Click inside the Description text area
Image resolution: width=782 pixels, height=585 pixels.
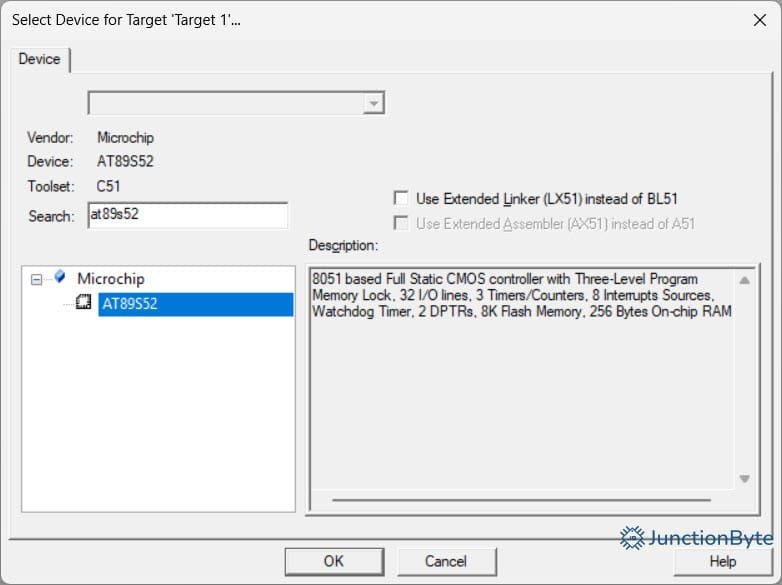[520, 400]
